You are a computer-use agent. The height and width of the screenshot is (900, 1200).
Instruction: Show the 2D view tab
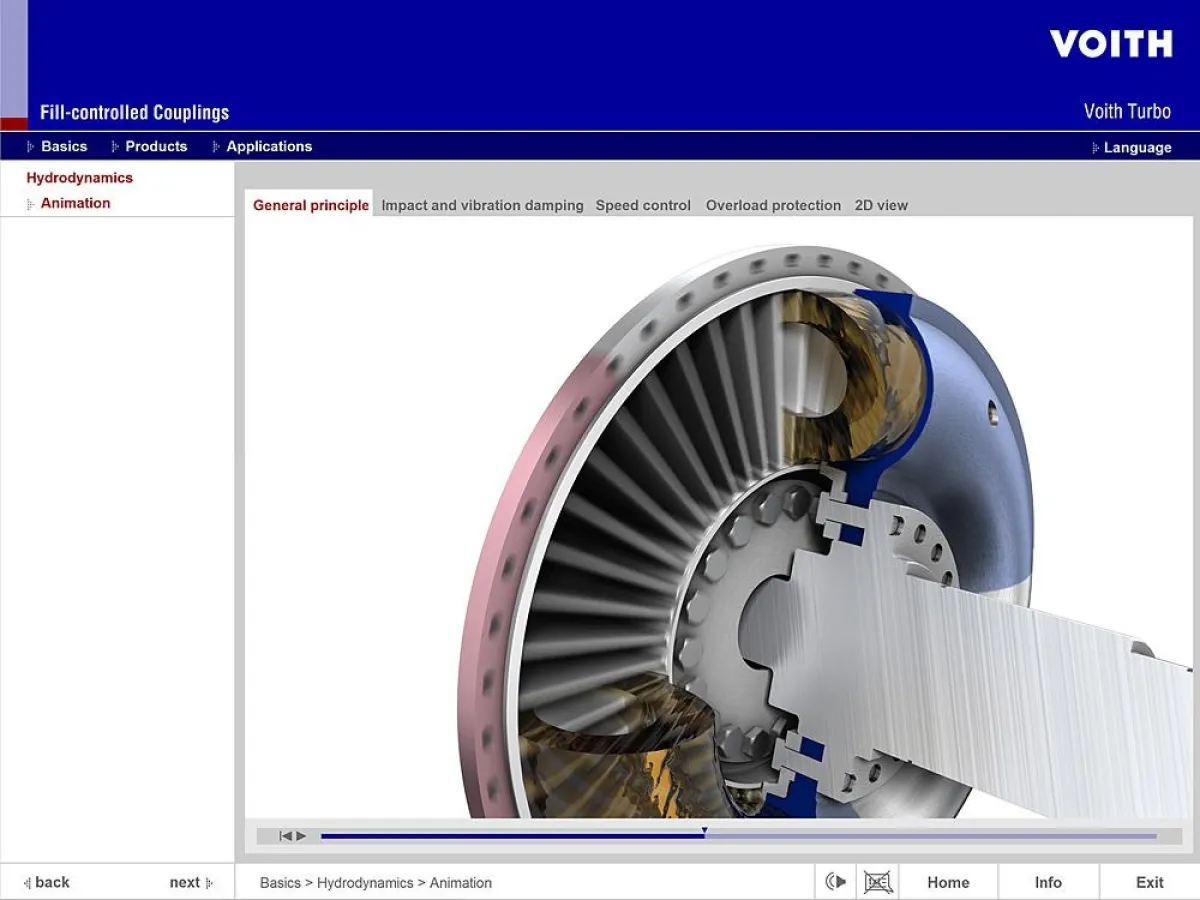pyautogui.click(x=881, y=205)
